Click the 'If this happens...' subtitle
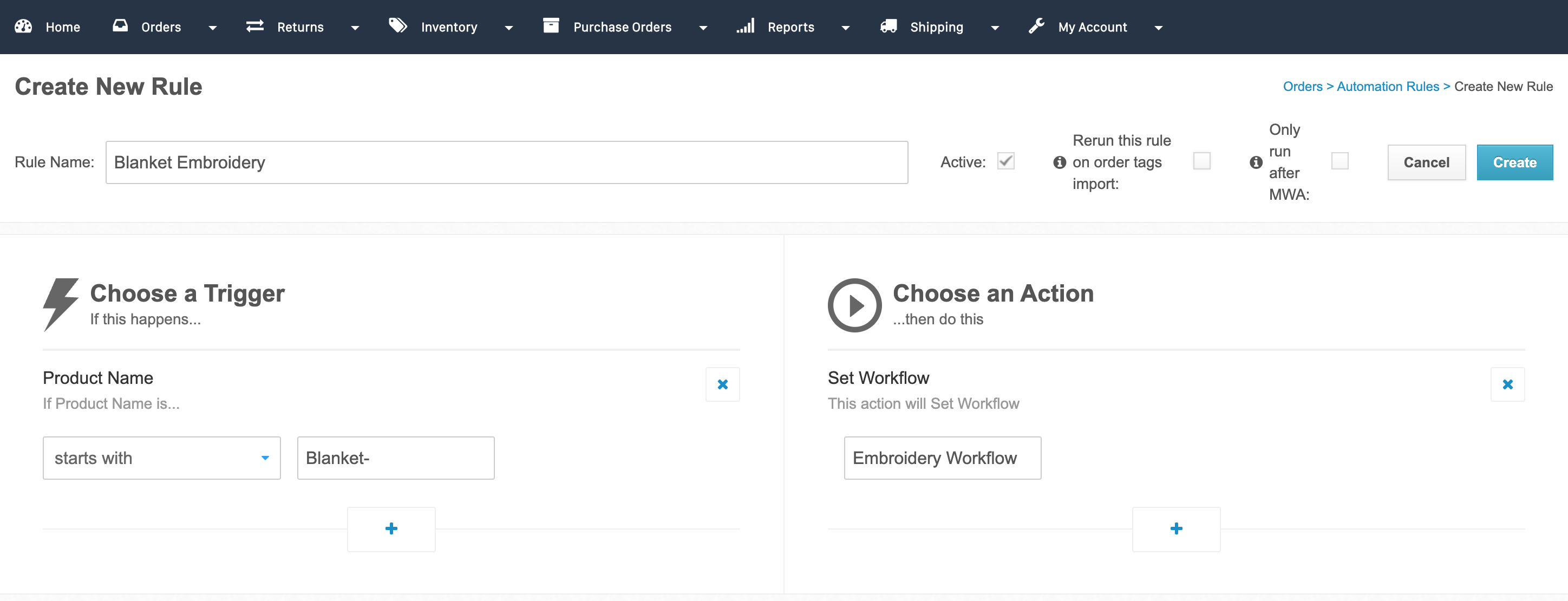This screenshot has height=601, width=1568. (145, 319)
